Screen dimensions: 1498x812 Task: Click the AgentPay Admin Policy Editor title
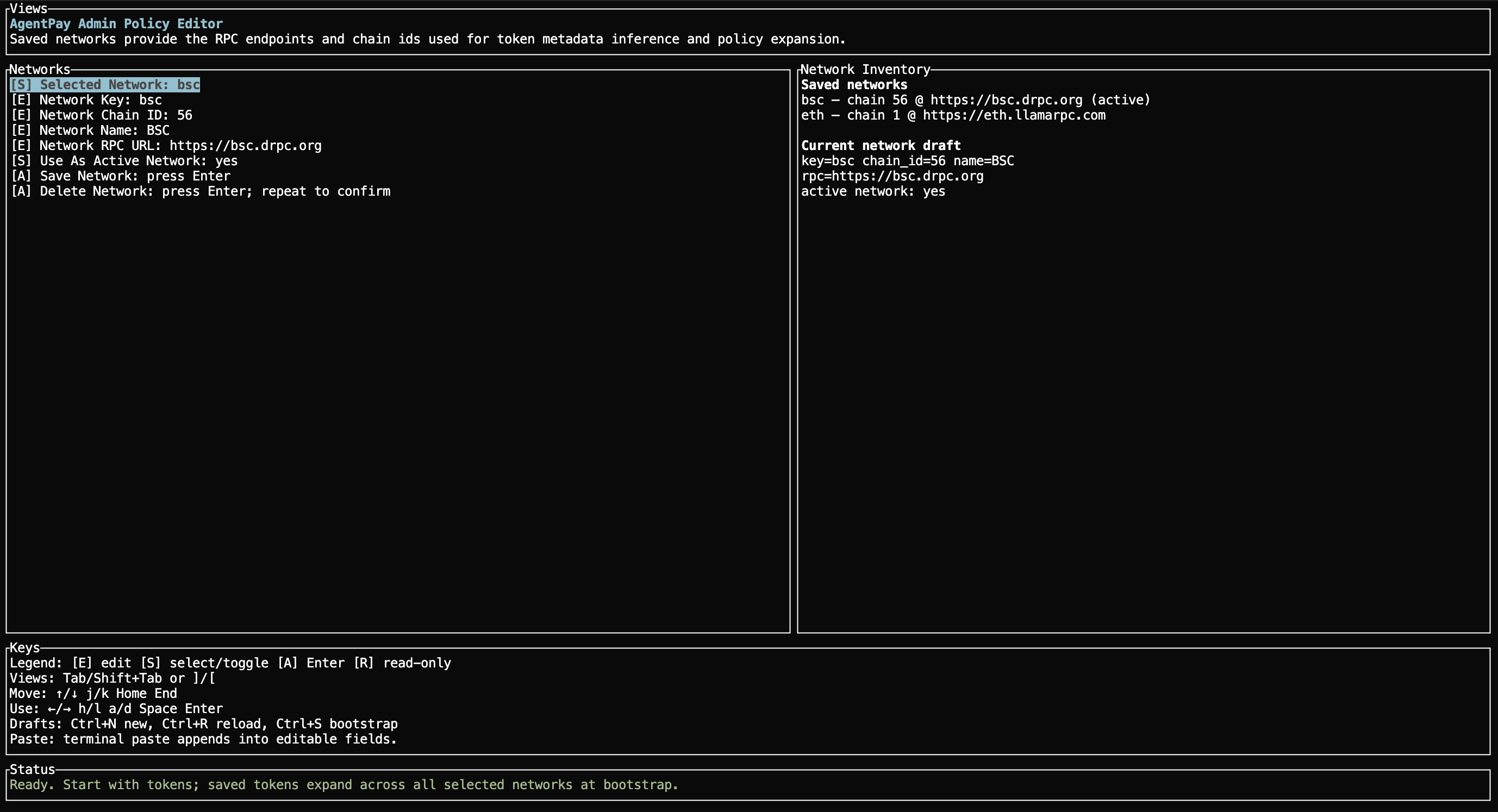115,23
